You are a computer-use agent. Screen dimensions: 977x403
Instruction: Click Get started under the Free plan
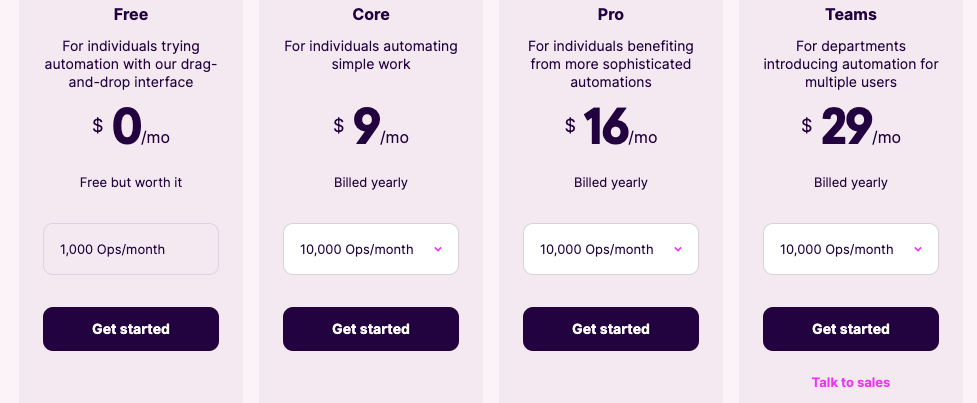[x=131, y=329]
